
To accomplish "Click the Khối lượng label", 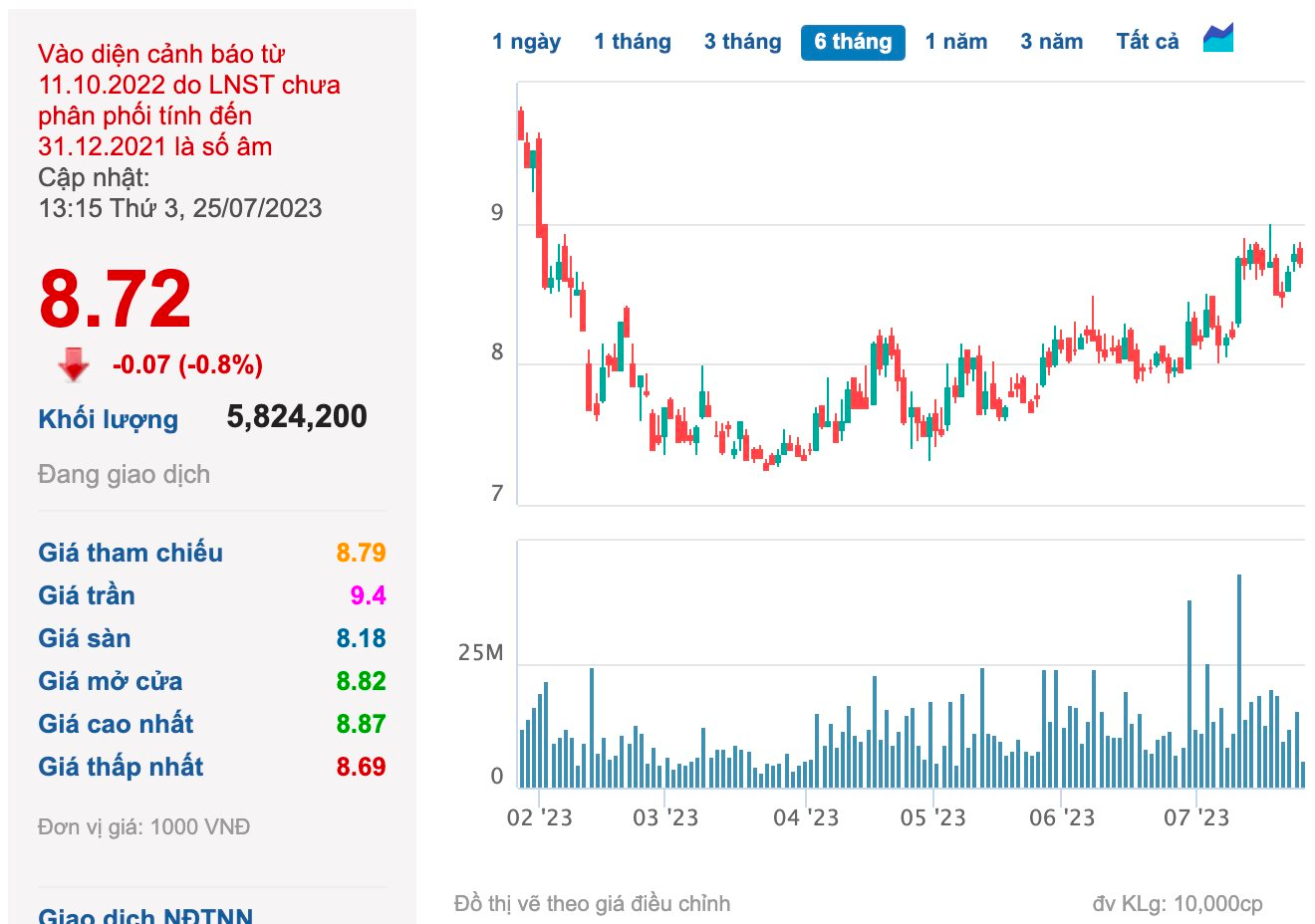I will click(108, 420).
